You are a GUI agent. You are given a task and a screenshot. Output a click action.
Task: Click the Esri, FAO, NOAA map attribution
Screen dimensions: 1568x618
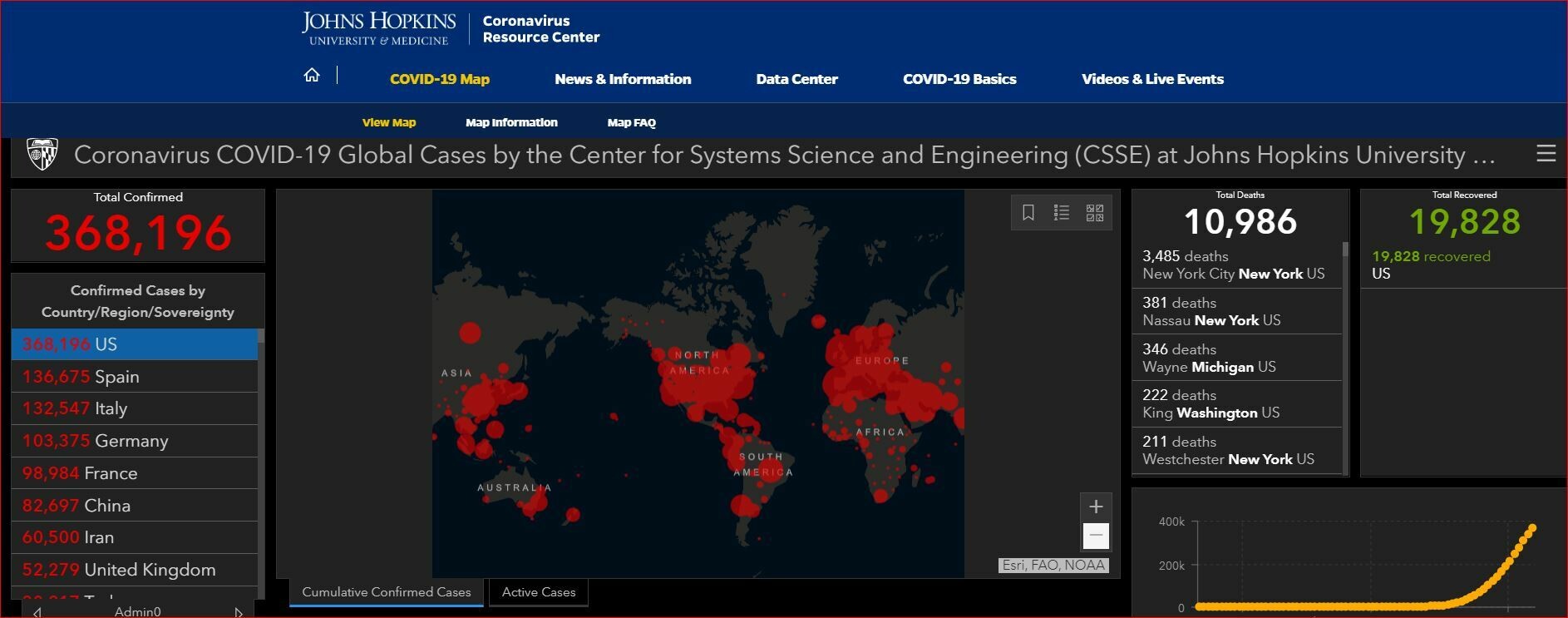click(1053, 566)
